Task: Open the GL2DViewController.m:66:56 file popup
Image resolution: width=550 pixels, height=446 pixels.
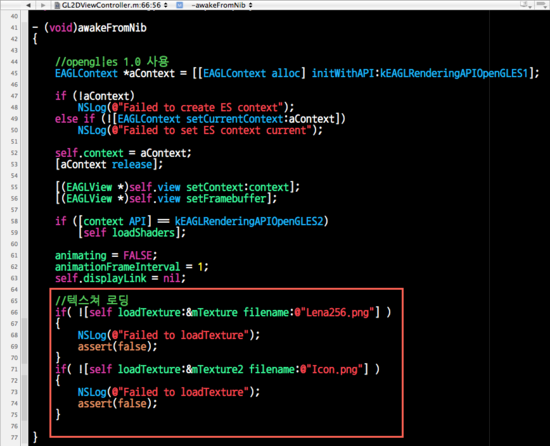Action: point(114,5)
